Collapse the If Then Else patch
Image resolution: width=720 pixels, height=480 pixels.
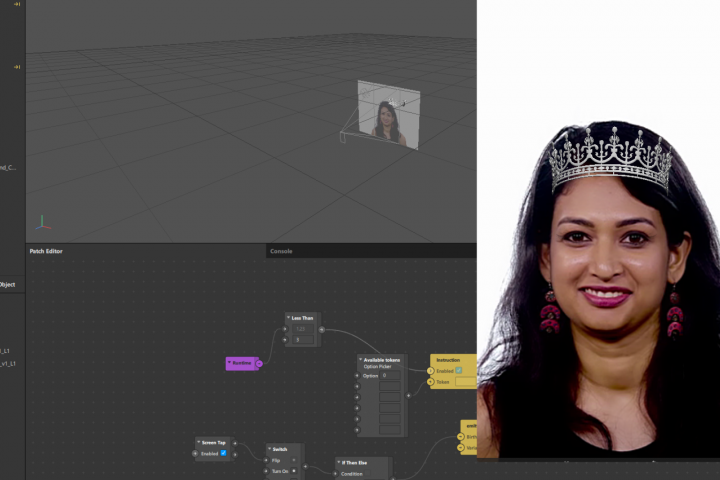click(x=338, y=463)
